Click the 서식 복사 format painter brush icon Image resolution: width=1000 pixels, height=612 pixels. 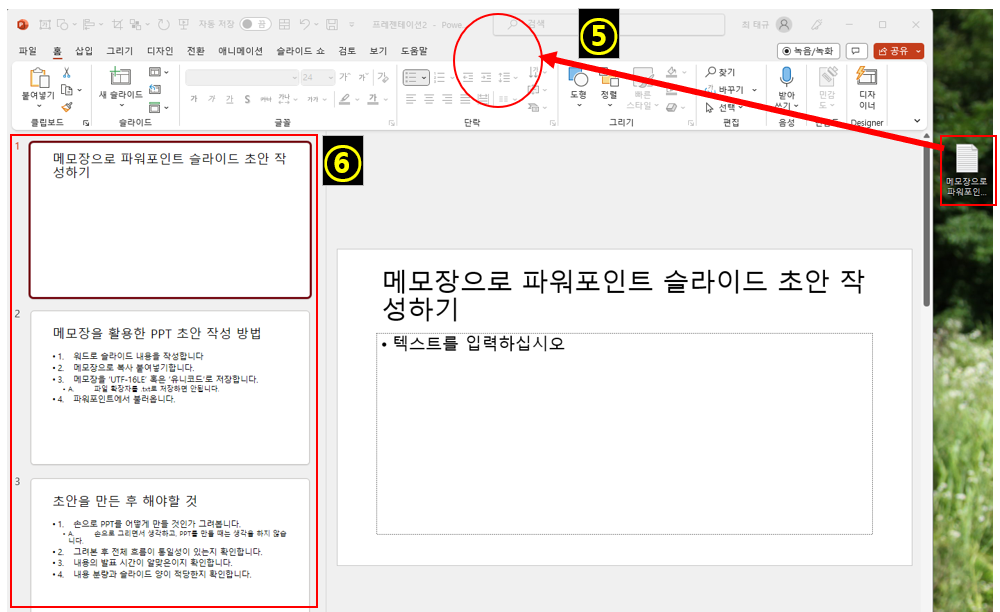(68, 106)
